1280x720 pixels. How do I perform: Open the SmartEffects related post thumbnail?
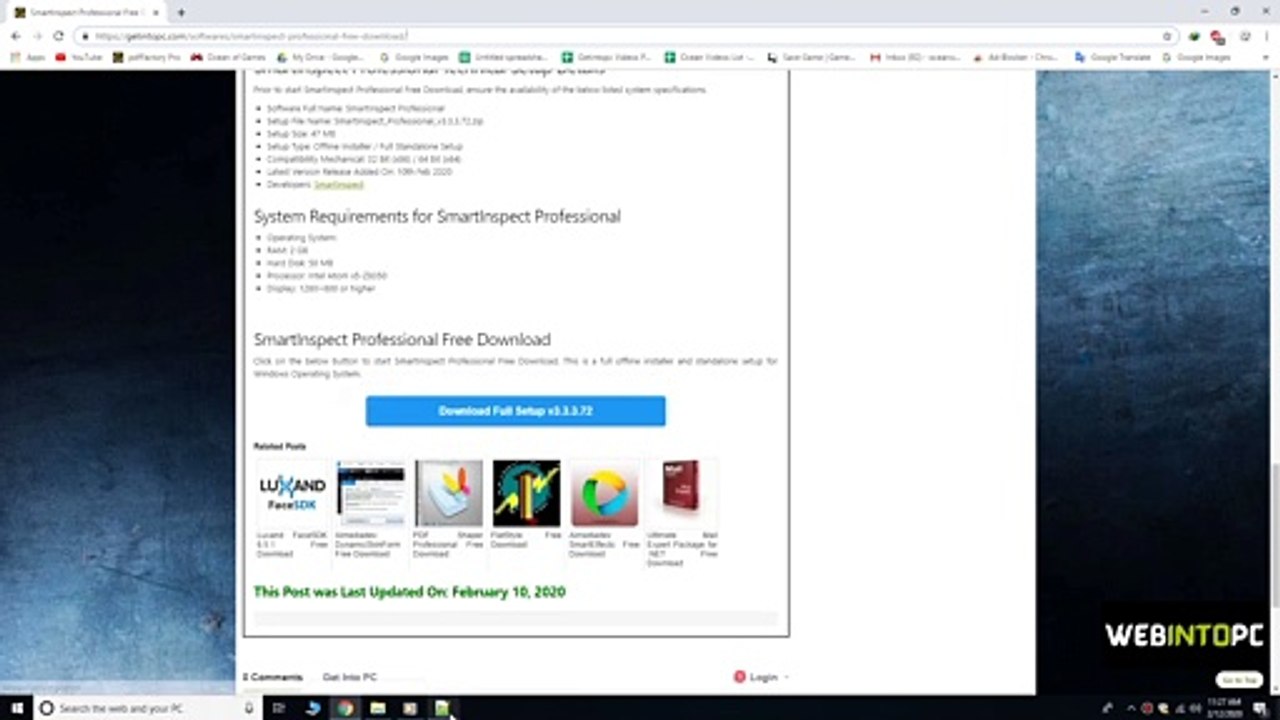[x=605, y=493]
